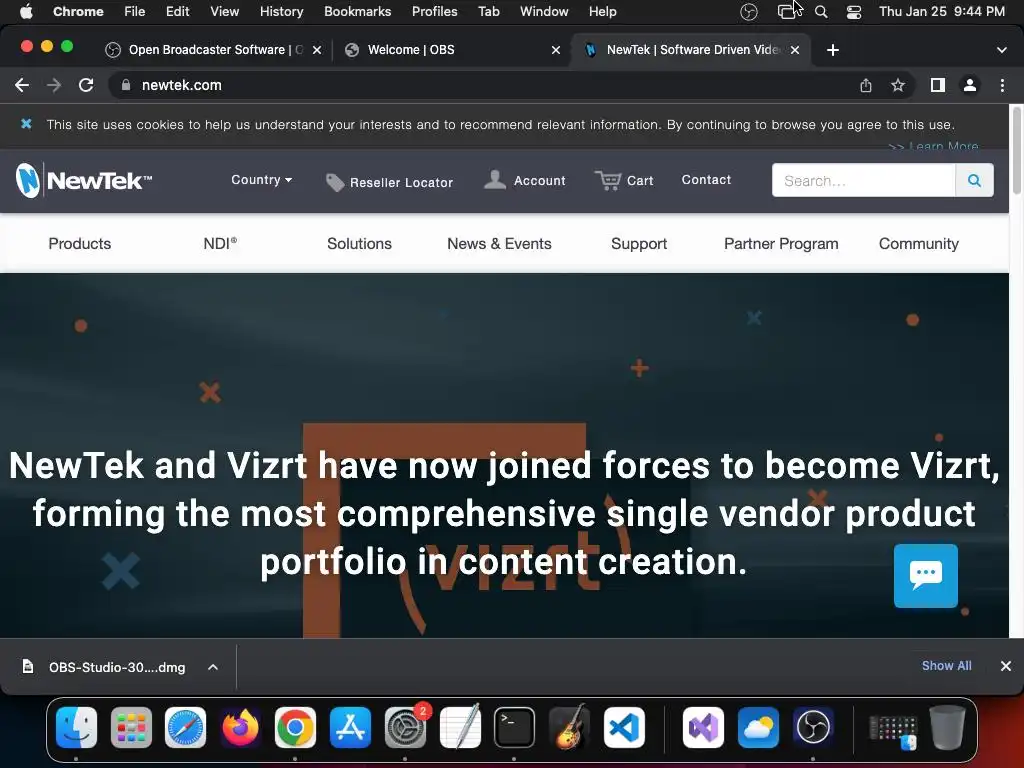Viewport: 1024px width, 768px height.
Task: Open System Preferences from the Dock
Action: (405, 727)
